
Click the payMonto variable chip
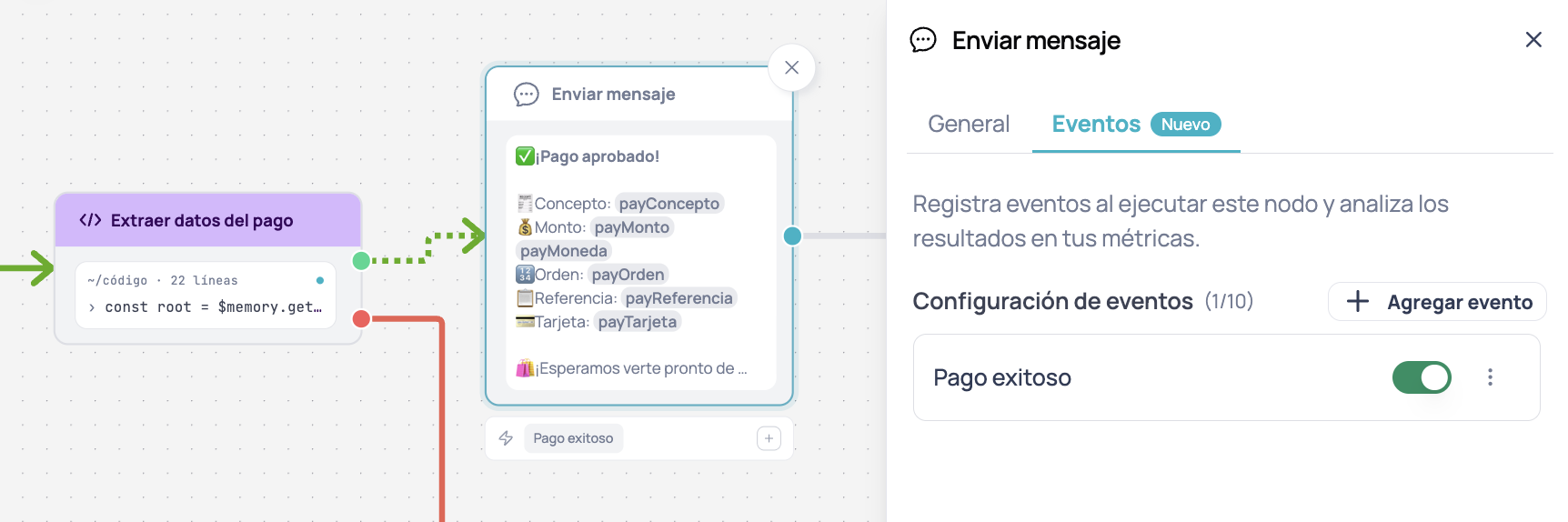point(632,227)
